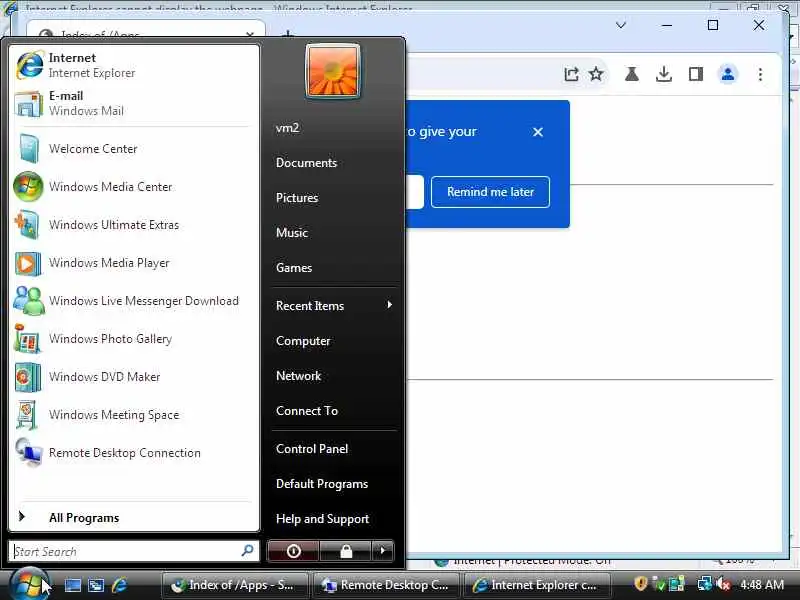Click the network tray icon
This screenshot has width=800, height=600.
pyautogui.click(x=705, y=584)
